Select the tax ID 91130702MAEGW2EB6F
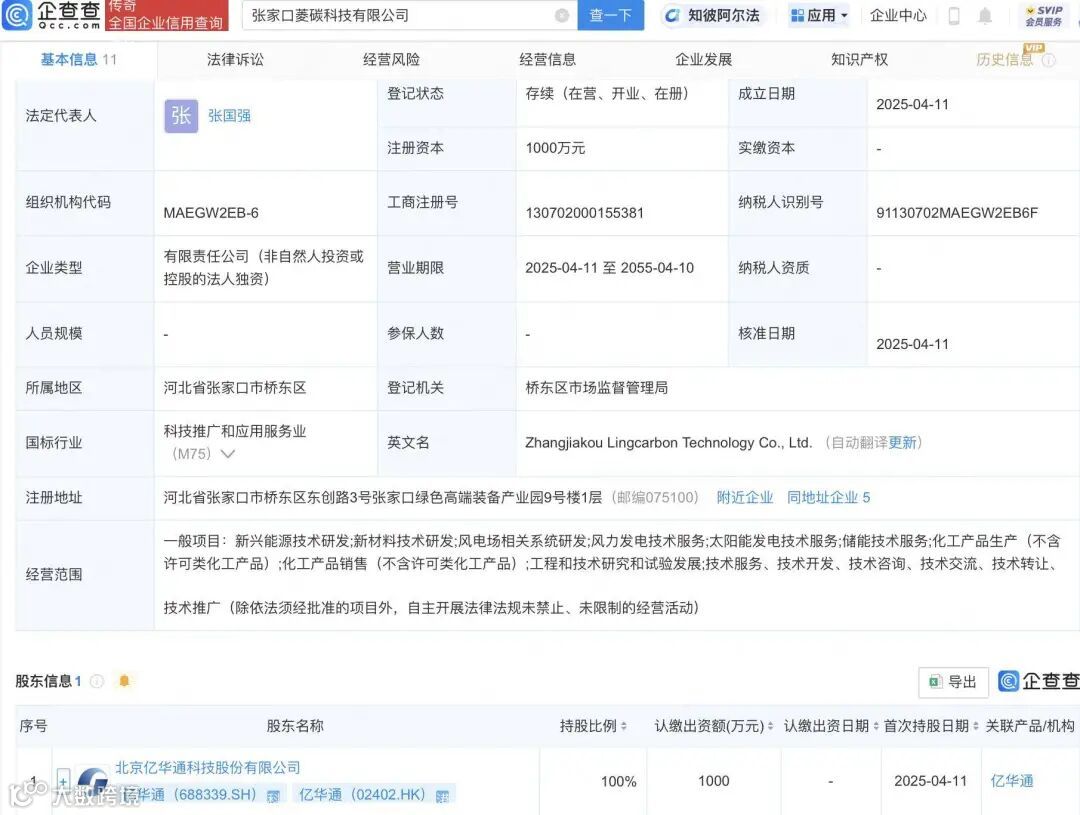The image size is (1080, 815). click(x=957, y=213)
